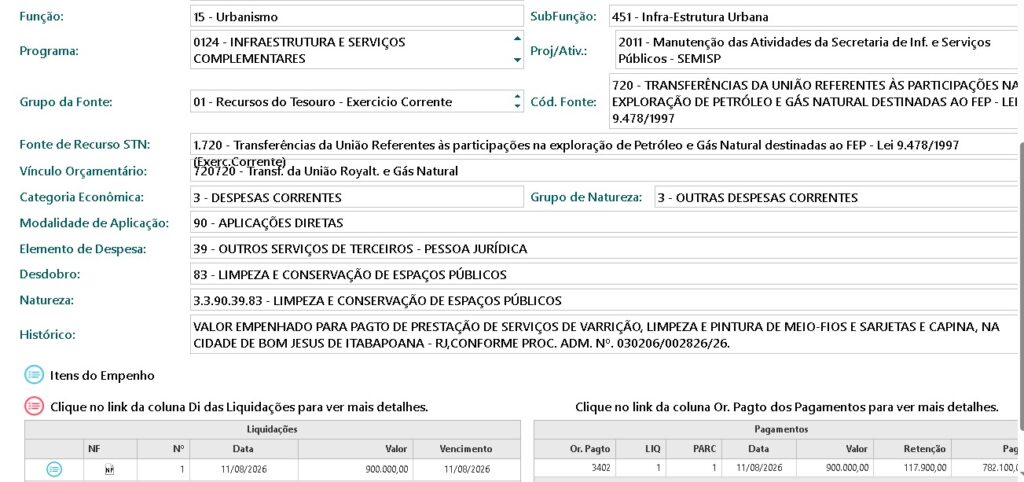Open the NF document icon in Liquidações row
The width and height of the screenshot is (1024, 482).
110,469
